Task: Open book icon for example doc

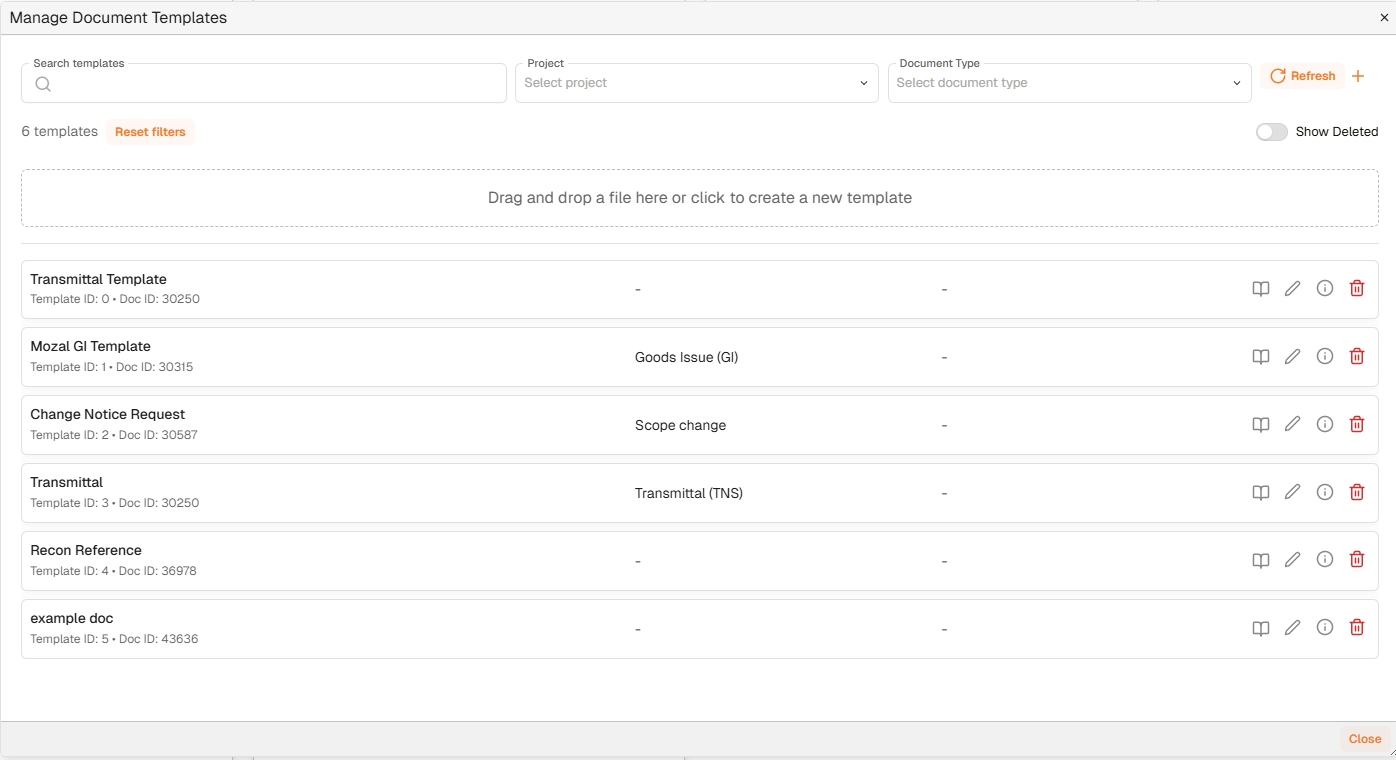Action: (x=1261, y=629)
